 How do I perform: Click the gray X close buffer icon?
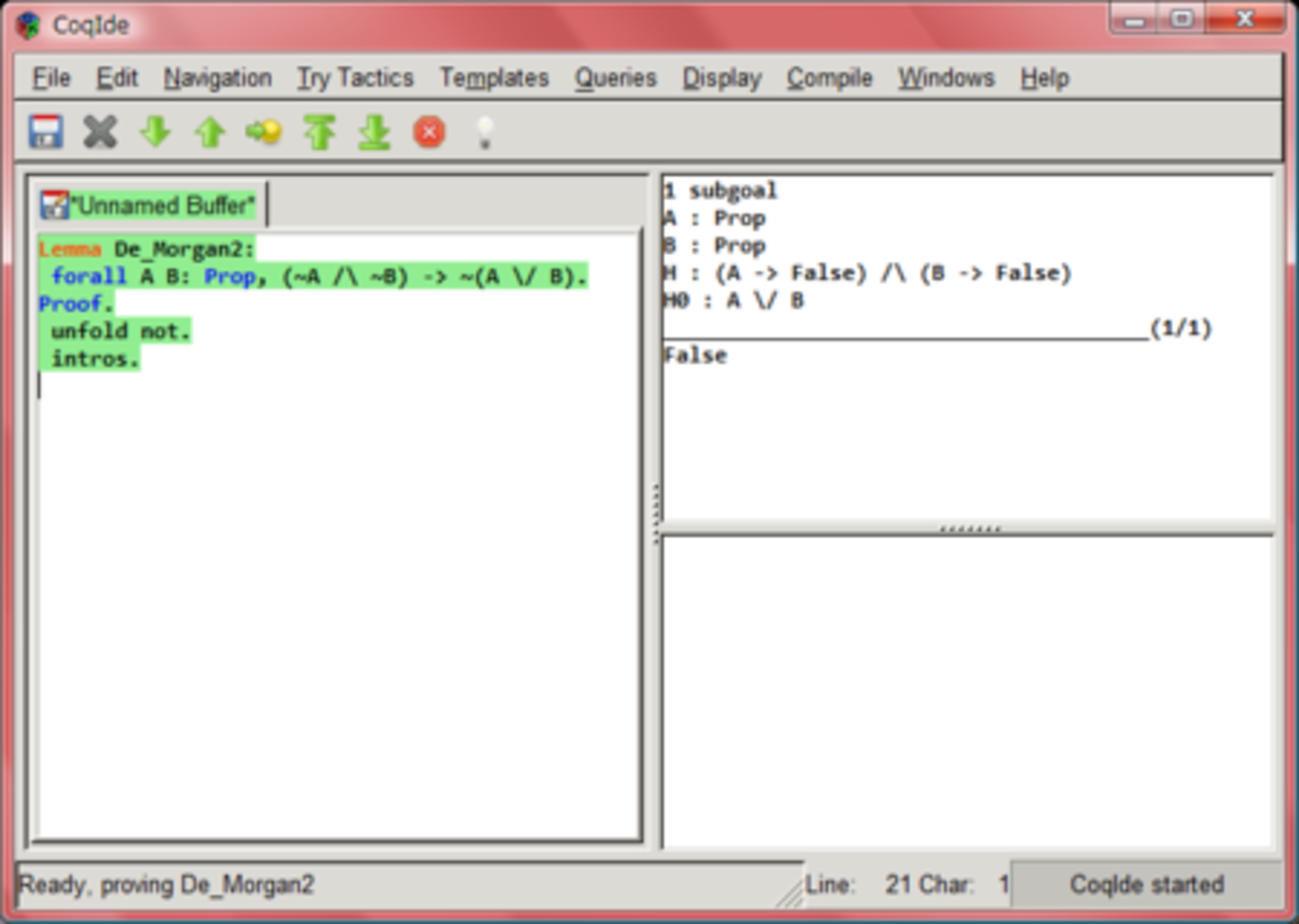point(100,132)
